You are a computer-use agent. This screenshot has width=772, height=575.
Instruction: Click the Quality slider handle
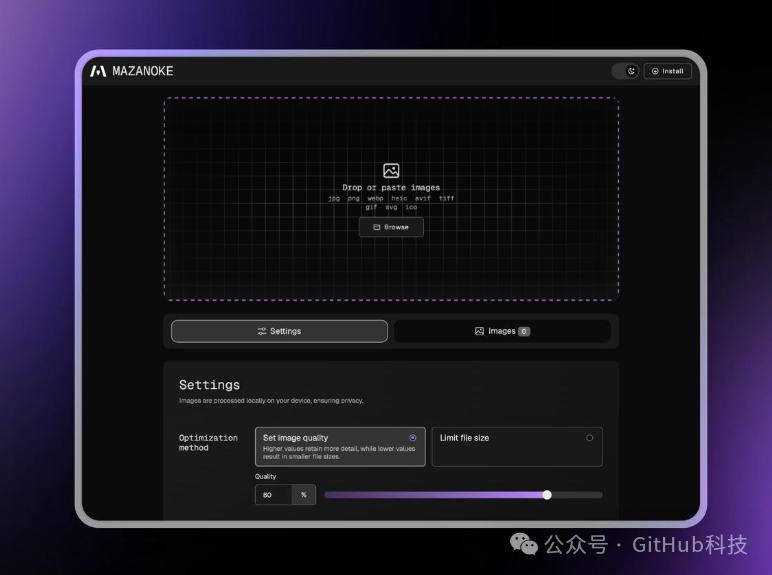coord(547,495)
